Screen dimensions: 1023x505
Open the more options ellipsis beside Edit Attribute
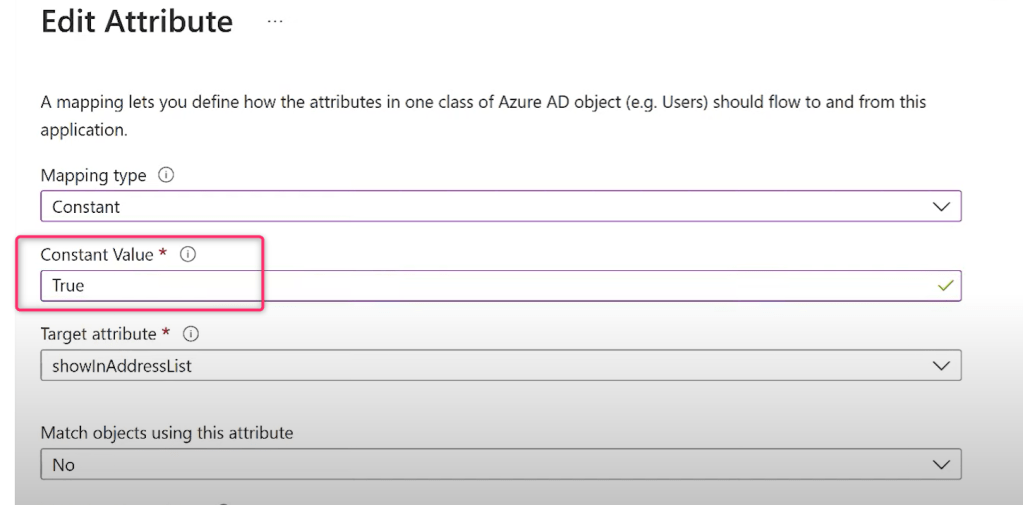275,21
